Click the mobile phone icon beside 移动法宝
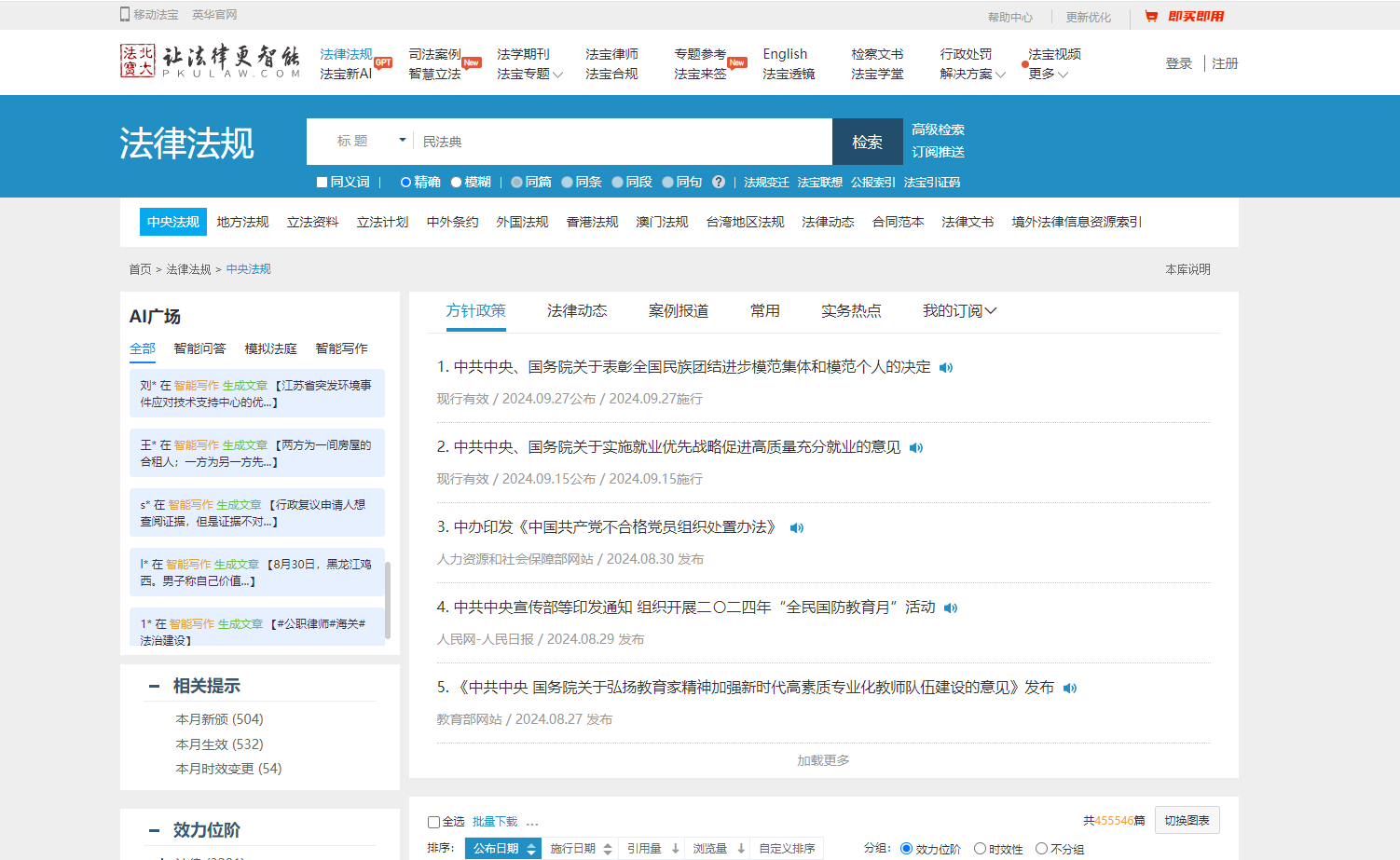The width and height of the screenshot is (1400, 860). 125,14
